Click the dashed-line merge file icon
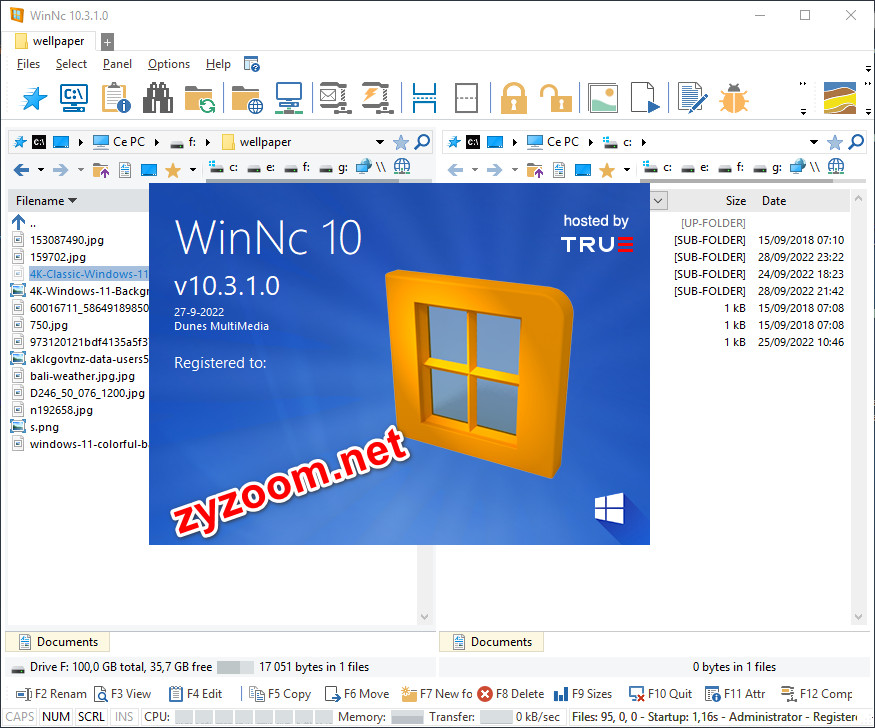Viewport: 875px width, 728px height. pyautogui.click(x=466, y=99)
